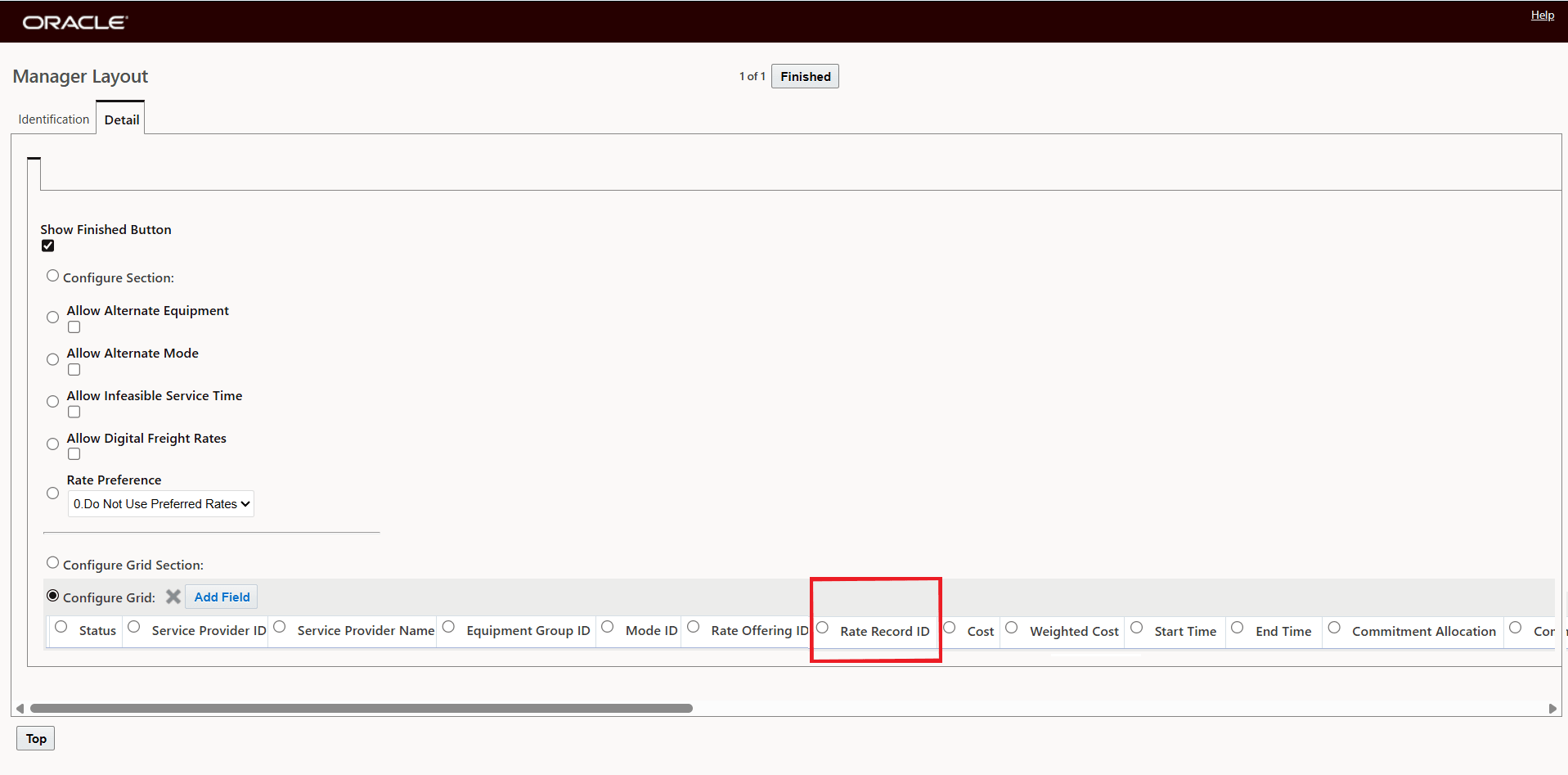Image resolution: width=1568 pixels, height=775 pixels.
Task: Select the radio button next to Rate Preference
Action: (x=53, y=493)
